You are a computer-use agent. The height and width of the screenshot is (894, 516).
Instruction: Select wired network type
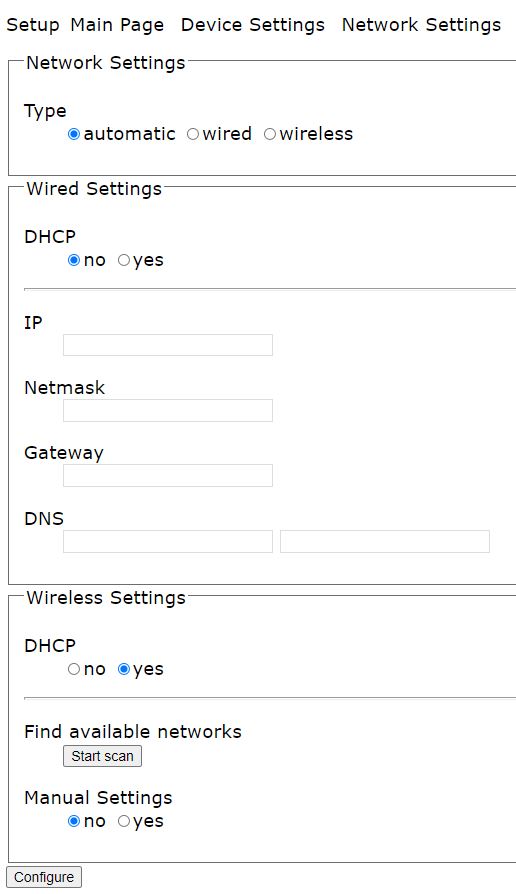(x=193, y=134)
